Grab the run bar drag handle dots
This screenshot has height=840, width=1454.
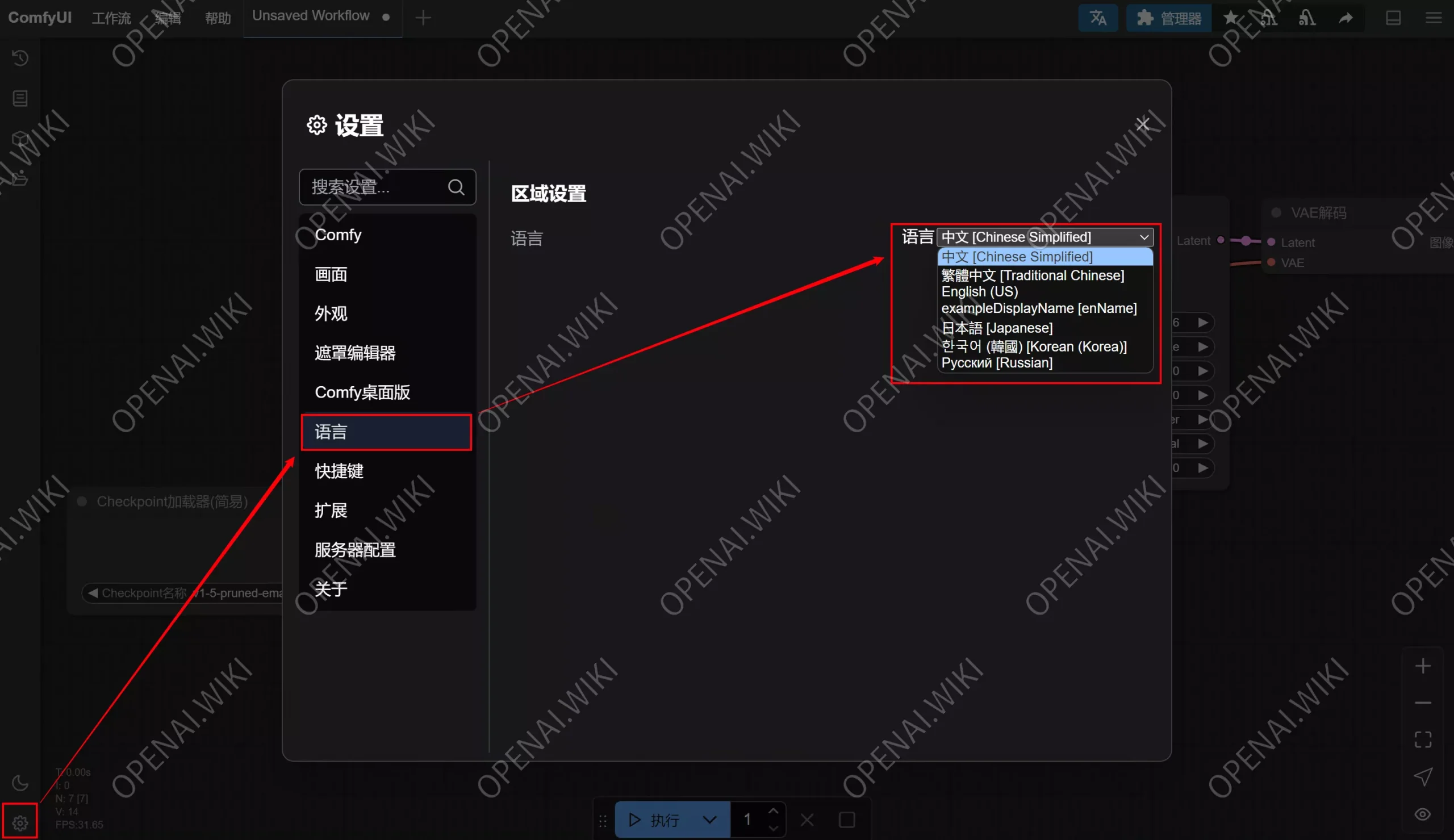tap(603, 820)
